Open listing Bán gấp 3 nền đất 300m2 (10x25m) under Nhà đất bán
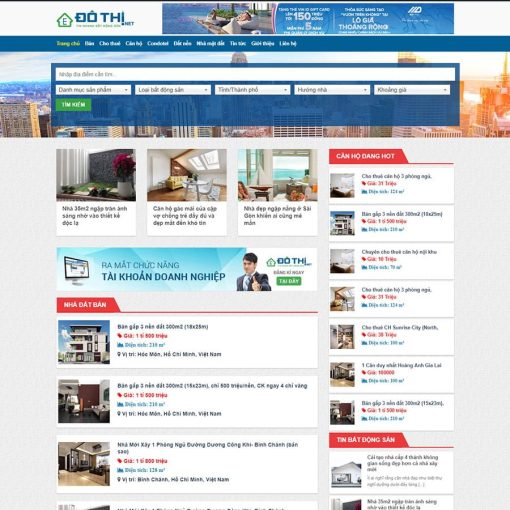 [163, 327]
